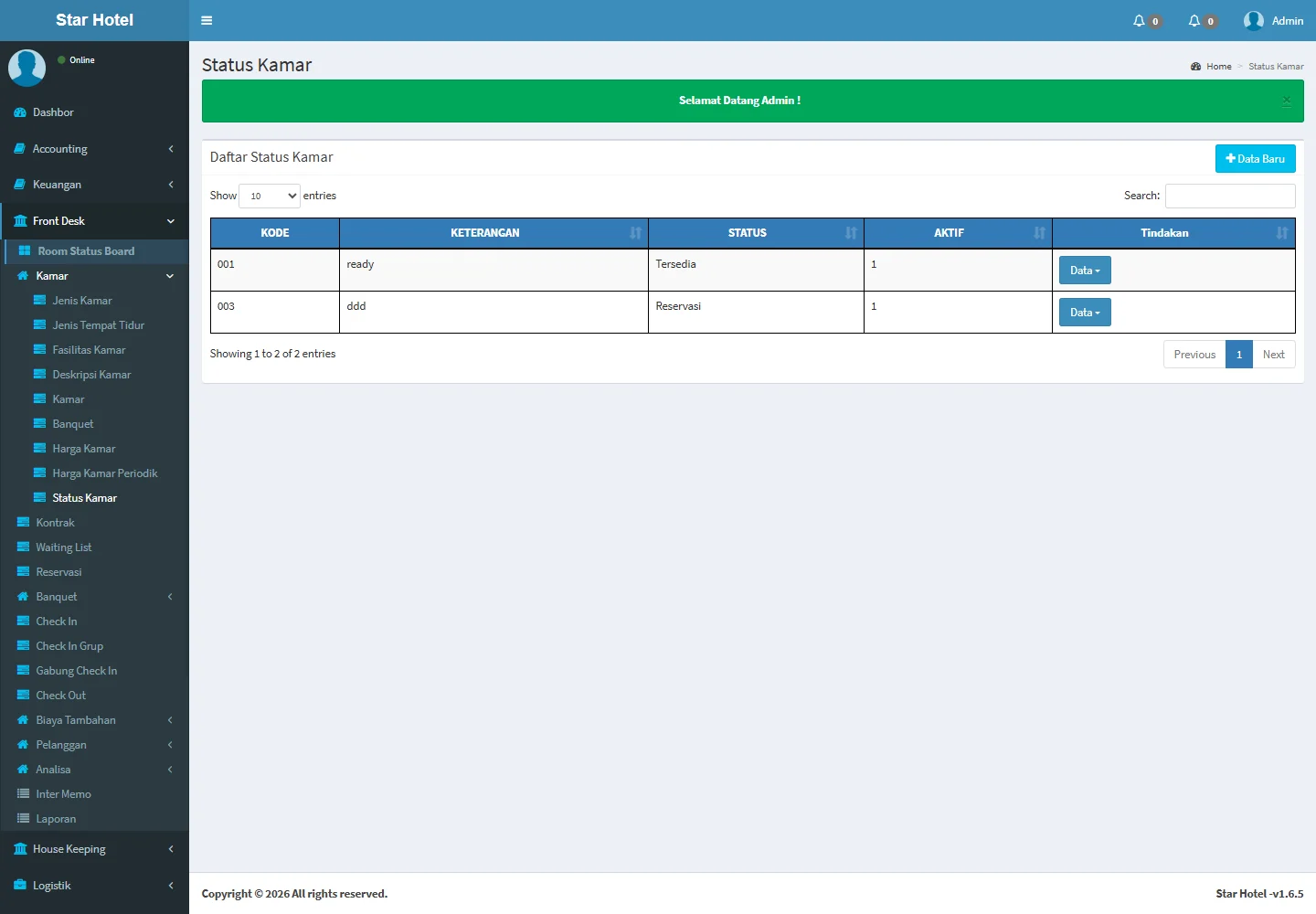
Task: Open Data dropdown for row 003
Action: pos(1085,313)
